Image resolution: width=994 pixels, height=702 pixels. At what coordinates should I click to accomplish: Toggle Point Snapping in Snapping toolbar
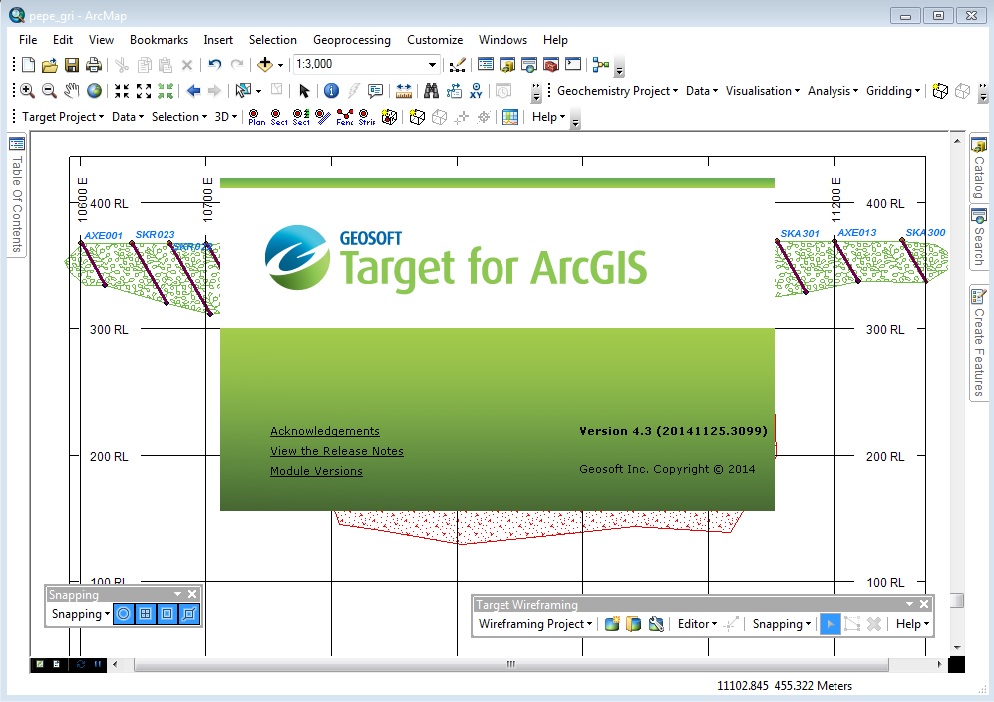click(124, 614)
